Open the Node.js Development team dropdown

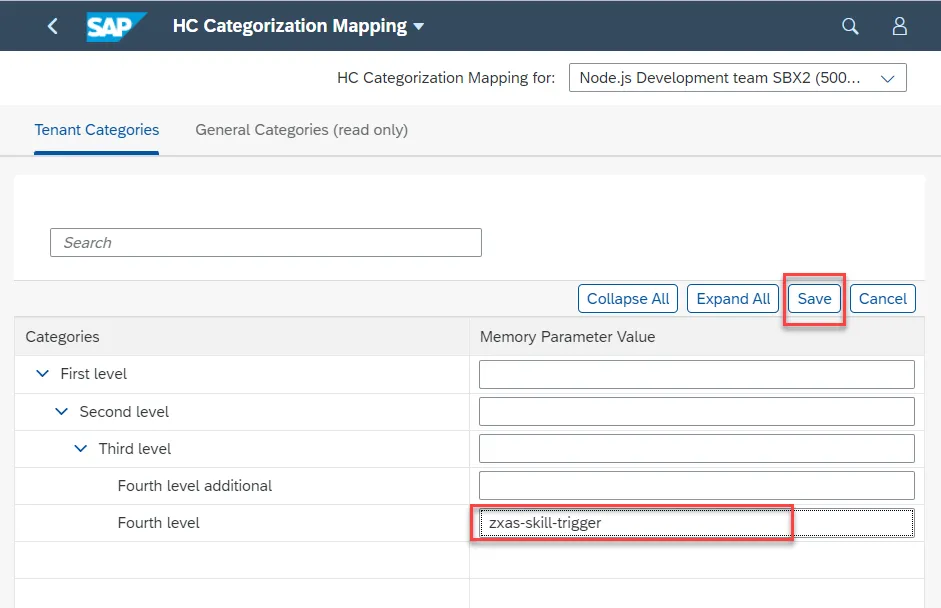point(738,77)
